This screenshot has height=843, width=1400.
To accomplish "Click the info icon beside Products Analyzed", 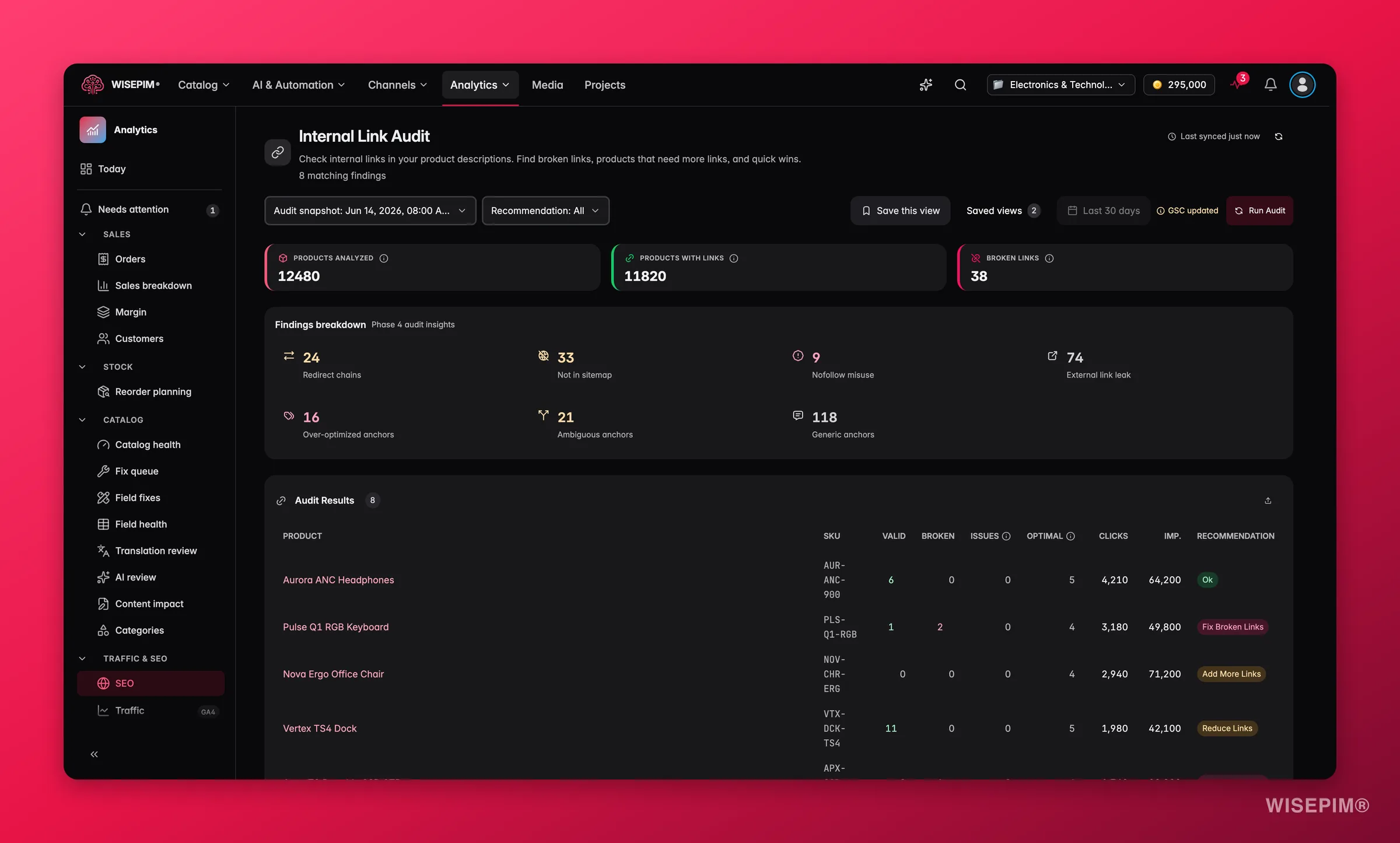I will pos(384,258).
